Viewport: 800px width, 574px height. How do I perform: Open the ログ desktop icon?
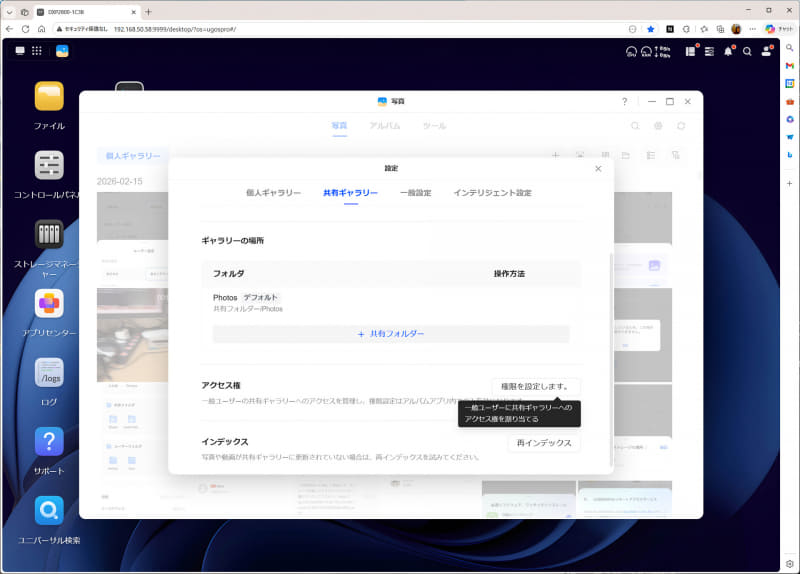49,372
